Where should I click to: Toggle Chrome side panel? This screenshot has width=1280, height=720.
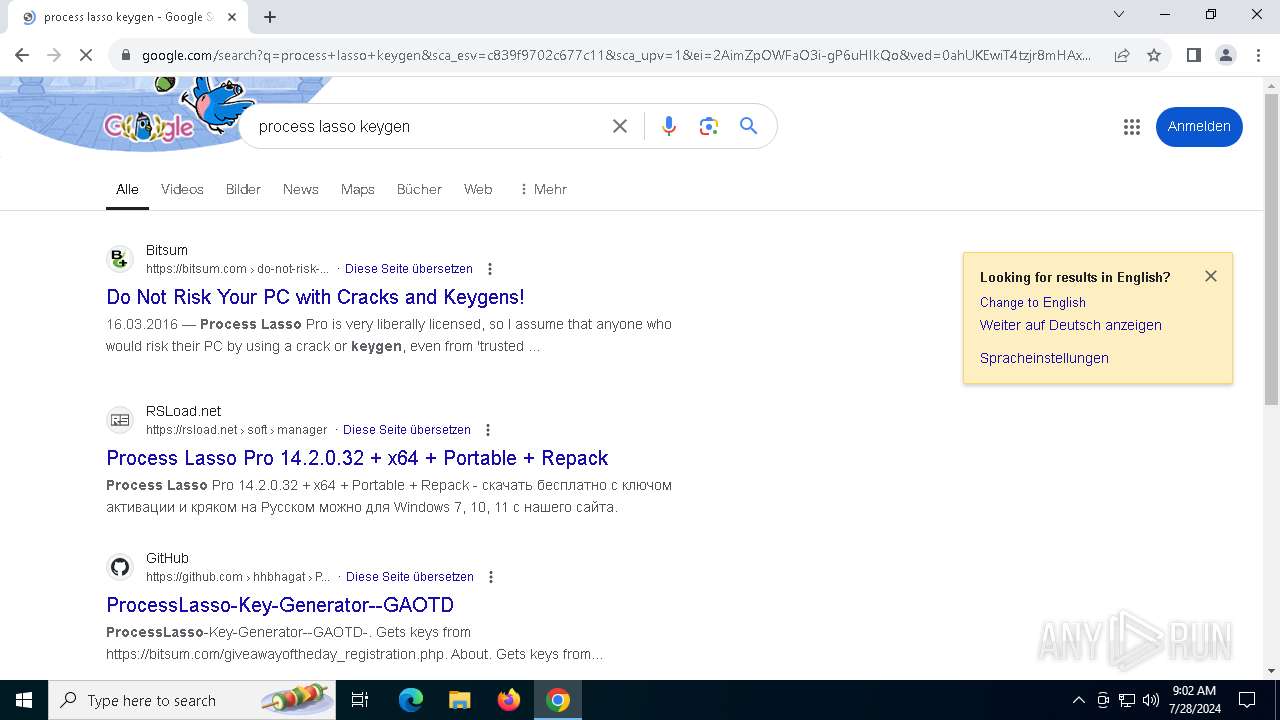pyautogui.click(x=1193, y=55)
